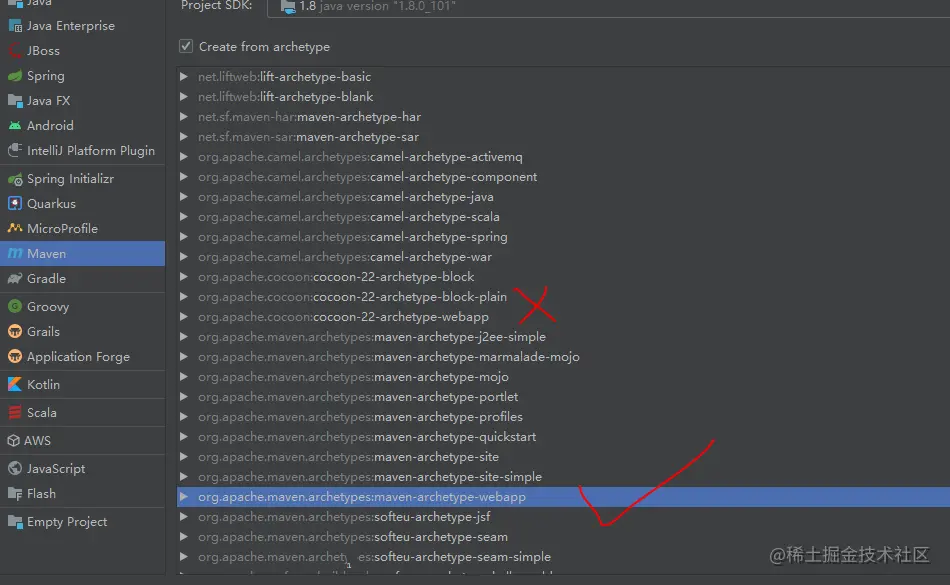Screen dimensions: 950x585
Task: Select maven-archetype-site-simple archetype
Action: click(370, 477)
